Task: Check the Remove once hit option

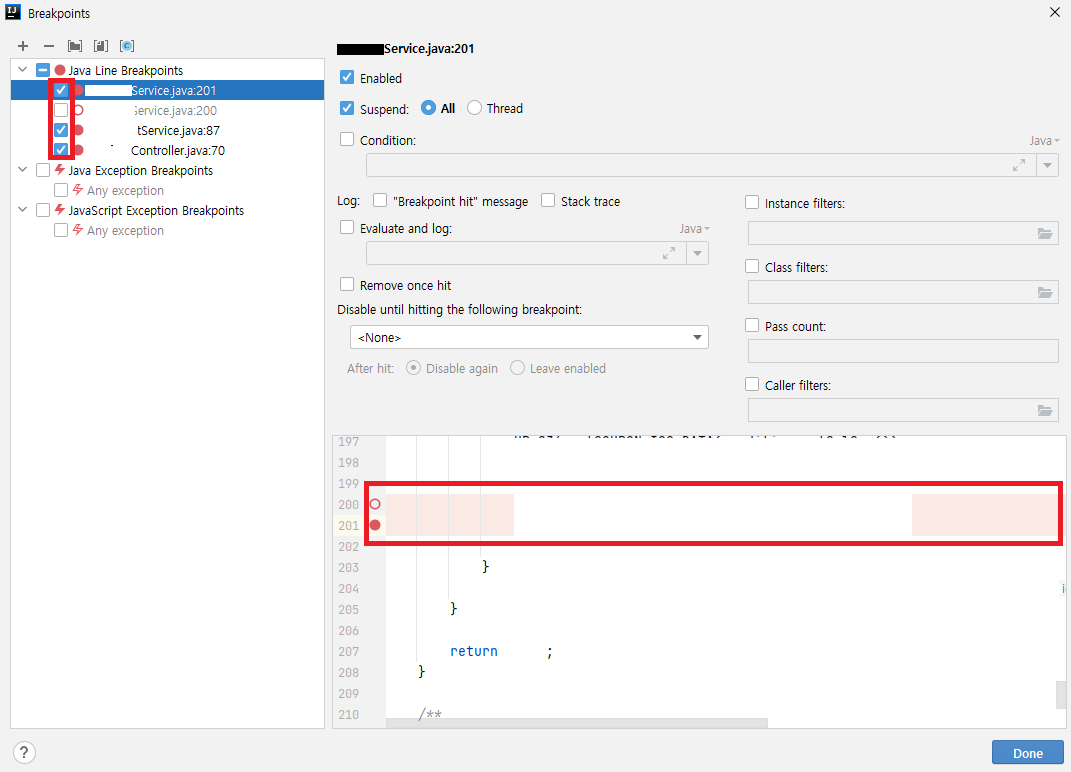Action: [x=347, y=284]
